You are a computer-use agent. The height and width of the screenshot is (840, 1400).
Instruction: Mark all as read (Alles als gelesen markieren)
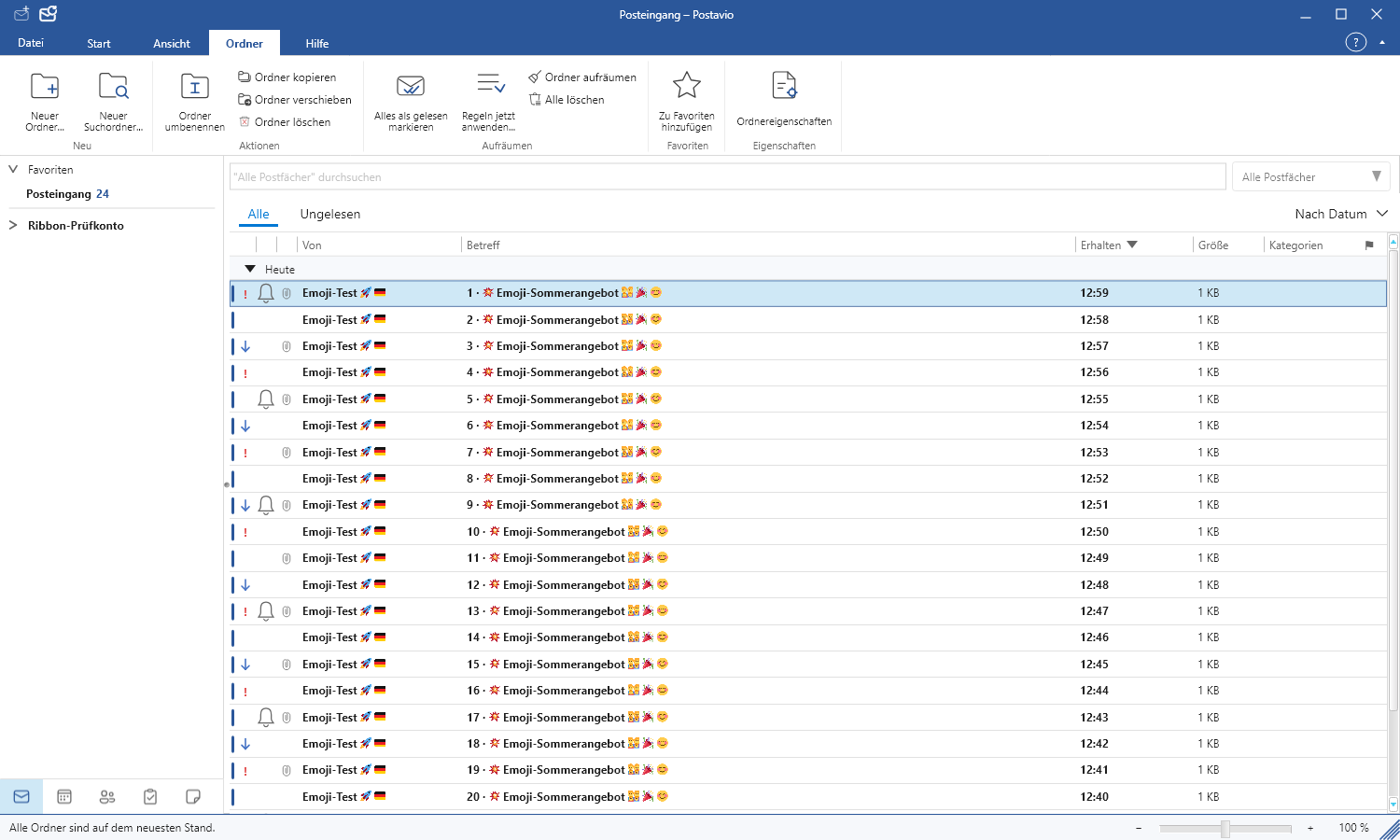click(411, 102)
